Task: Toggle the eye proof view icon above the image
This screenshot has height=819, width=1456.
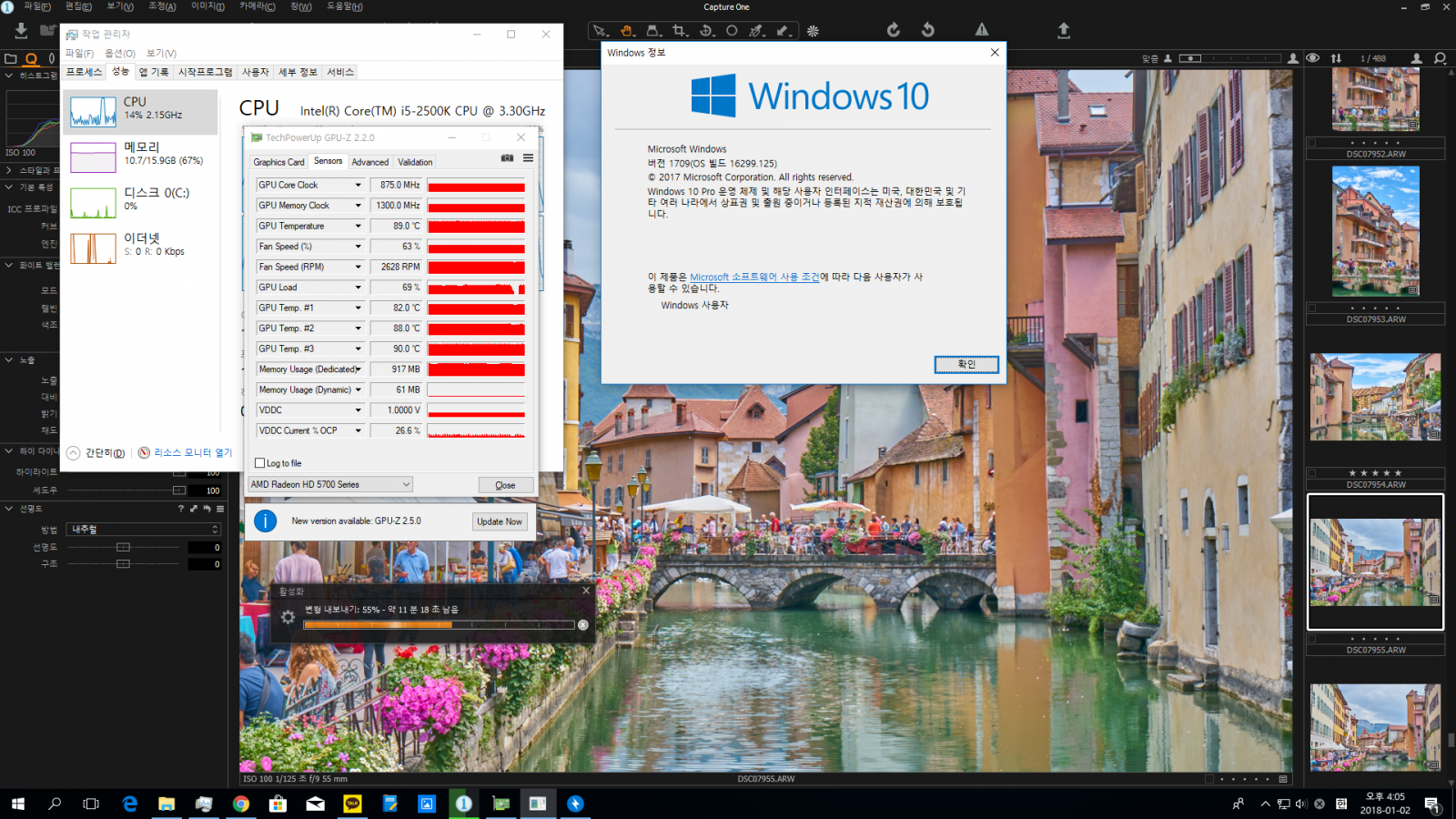Action: 1312,57
